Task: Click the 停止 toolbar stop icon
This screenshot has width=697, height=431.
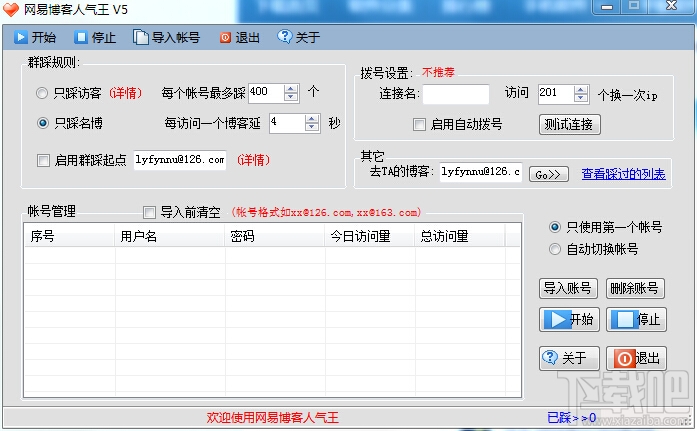Action: pyautogui.click(x=81, y=37)
